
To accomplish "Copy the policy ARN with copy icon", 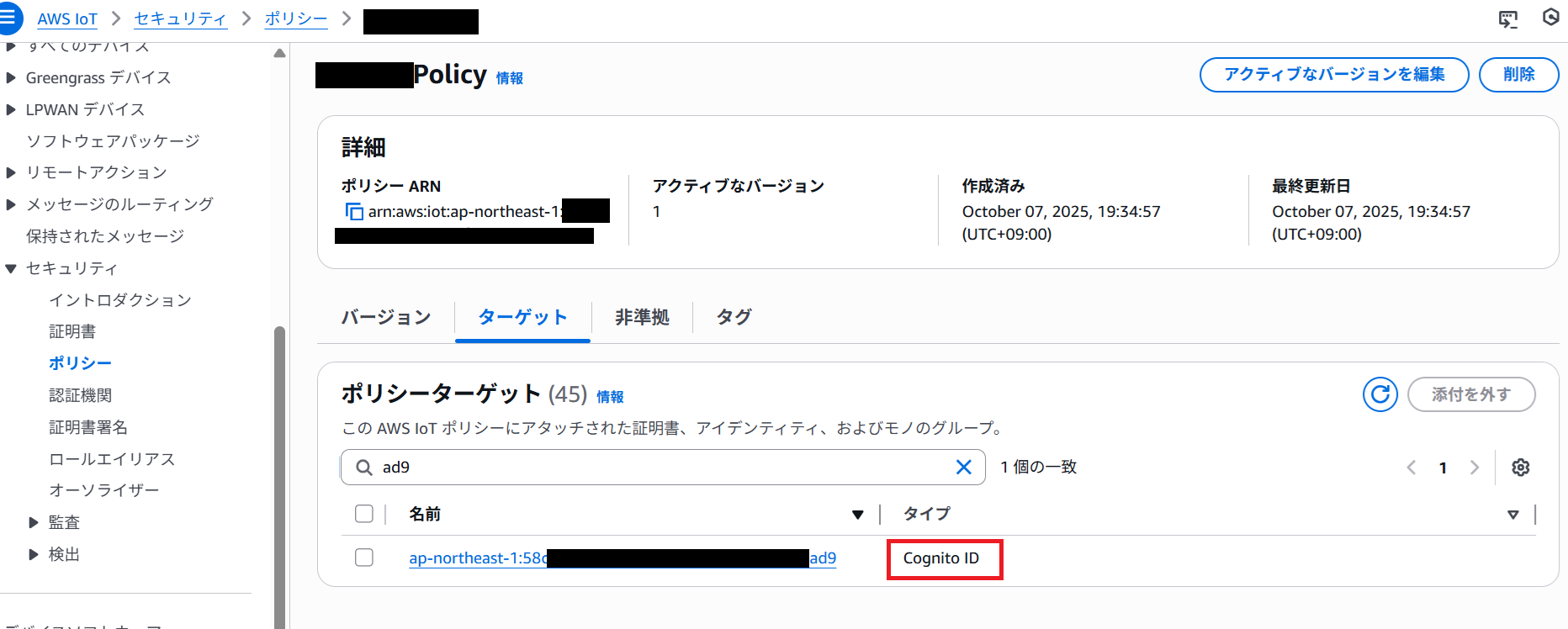I will point(354,211).
